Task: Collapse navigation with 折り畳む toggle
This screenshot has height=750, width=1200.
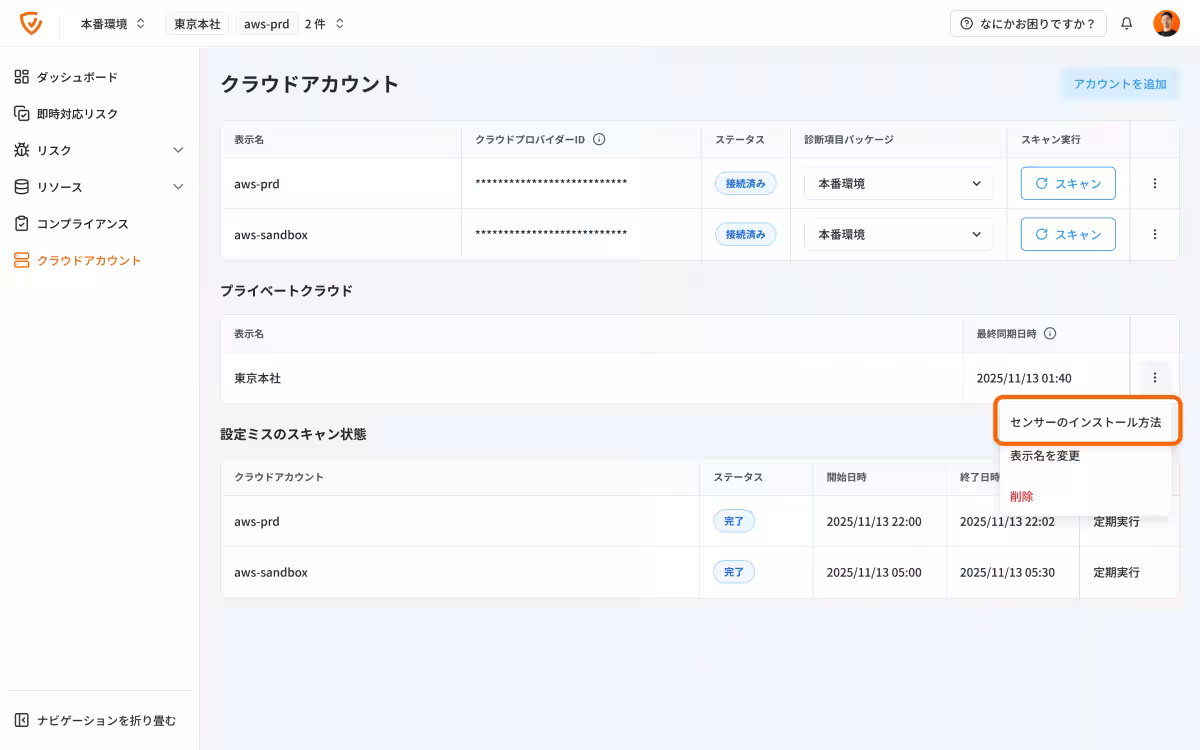Action: [93, 719]
